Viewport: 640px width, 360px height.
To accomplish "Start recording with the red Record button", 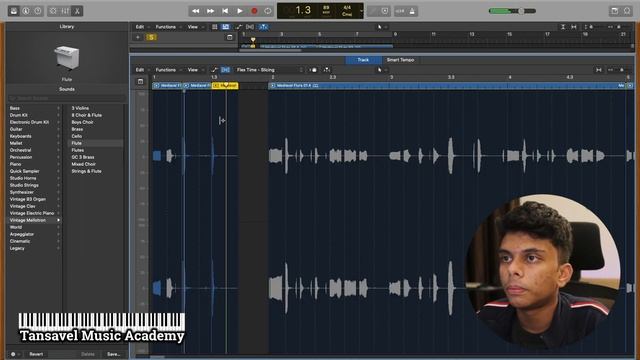I will (x=254, y=11).
